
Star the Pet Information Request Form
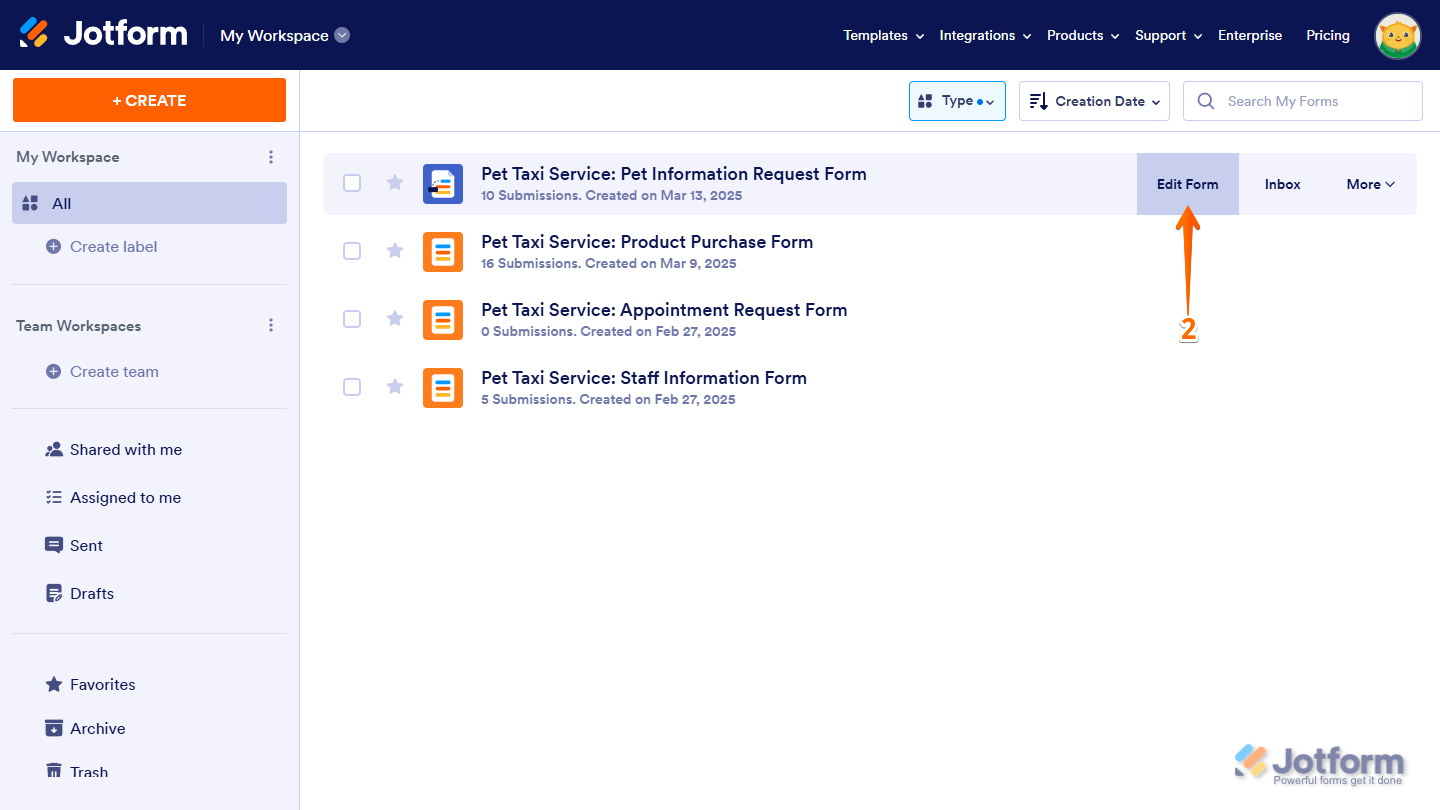[x=395, y=183]
